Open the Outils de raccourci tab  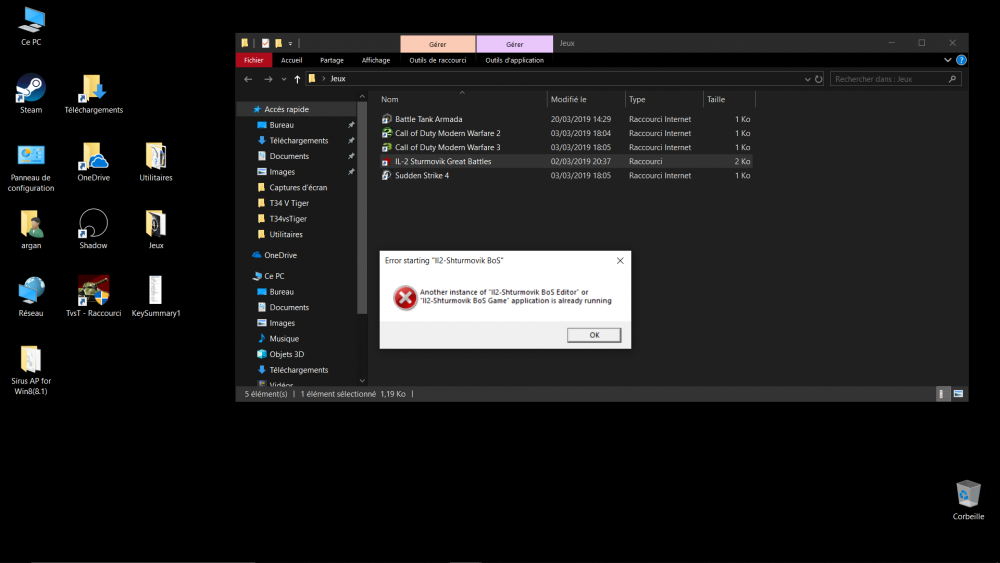click(x=438, y=60)
